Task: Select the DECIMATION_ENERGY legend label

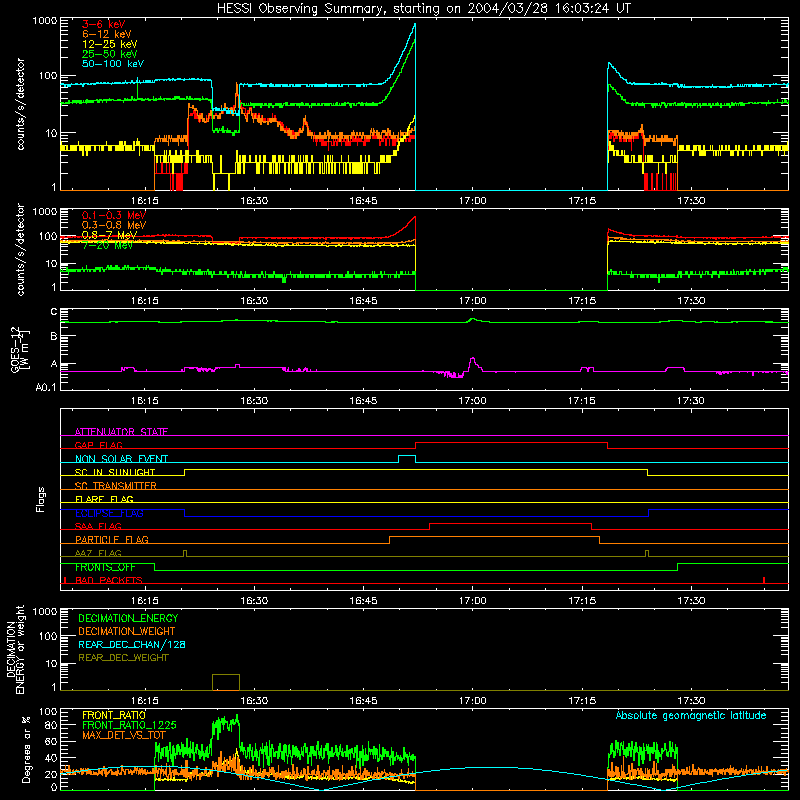Action: [128, 618]
